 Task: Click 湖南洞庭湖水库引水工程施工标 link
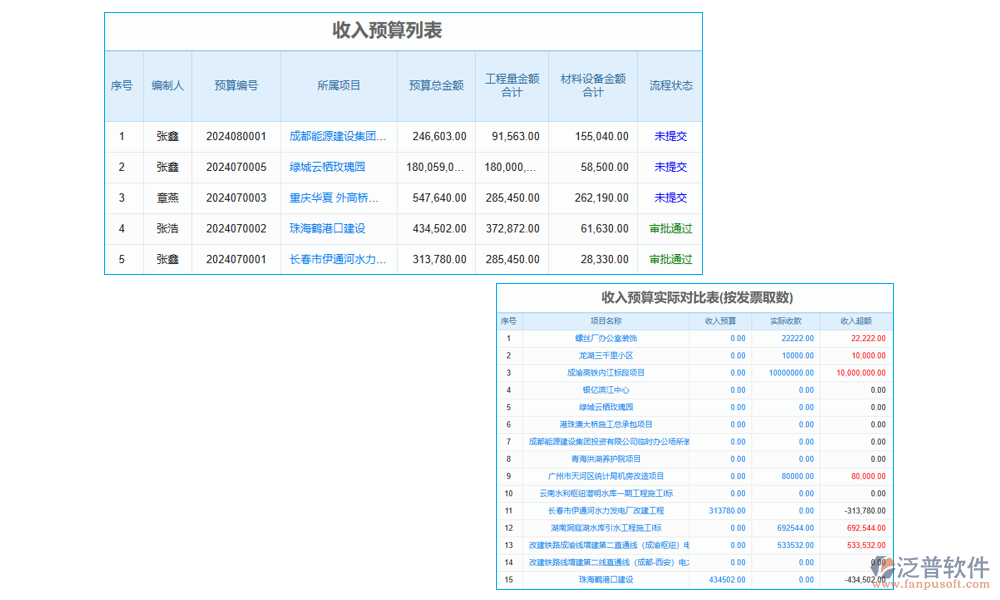606,527
